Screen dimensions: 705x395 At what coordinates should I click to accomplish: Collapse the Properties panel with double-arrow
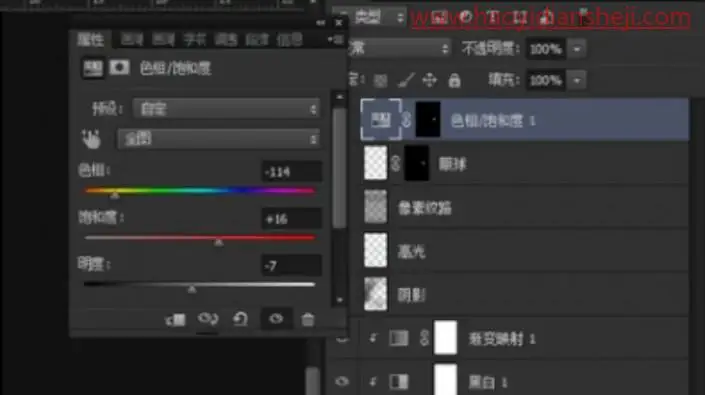(x=321, y=22)
